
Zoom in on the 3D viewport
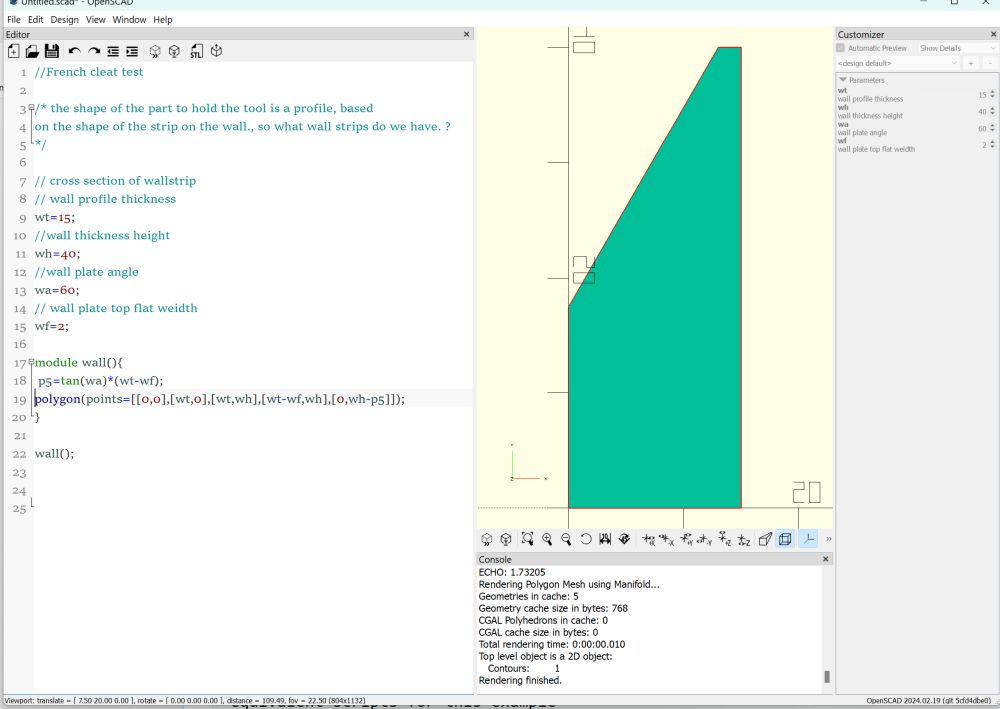[x=547, y=539]
